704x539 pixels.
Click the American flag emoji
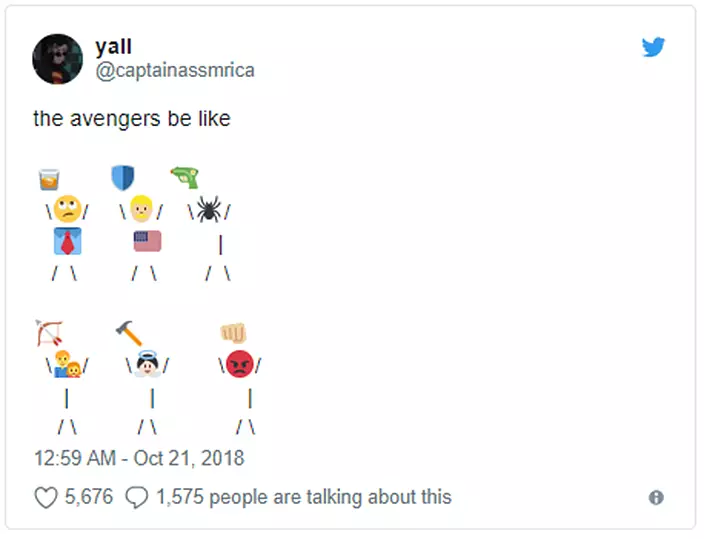pos(147,241)
